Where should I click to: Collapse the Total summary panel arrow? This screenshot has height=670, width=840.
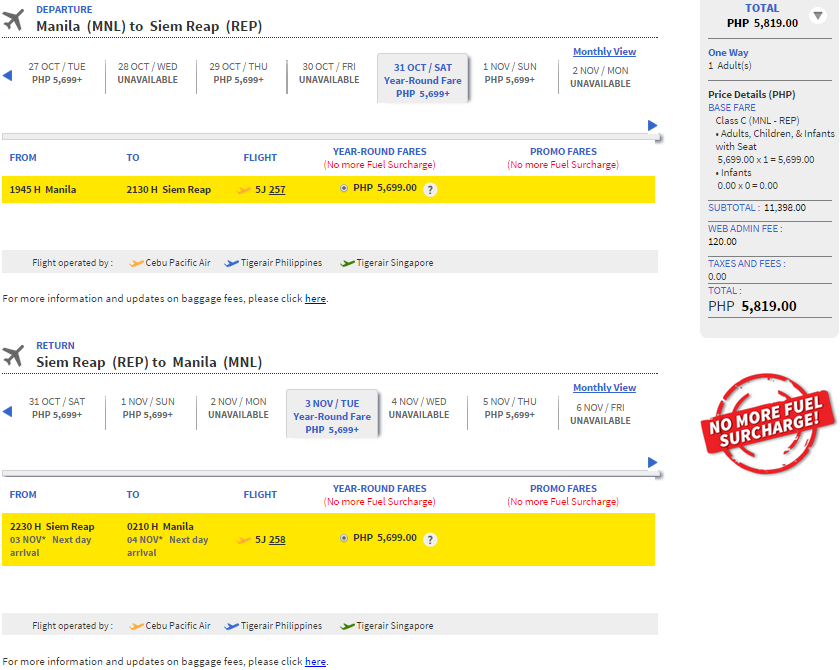click(817, 15)
